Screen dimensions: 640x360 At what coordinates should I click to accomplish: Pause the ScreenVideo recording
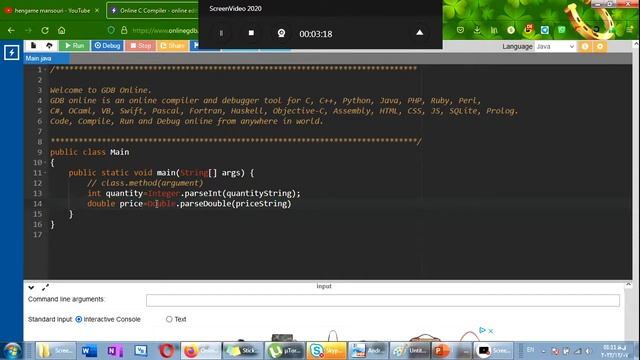click(x=221, y=33)
